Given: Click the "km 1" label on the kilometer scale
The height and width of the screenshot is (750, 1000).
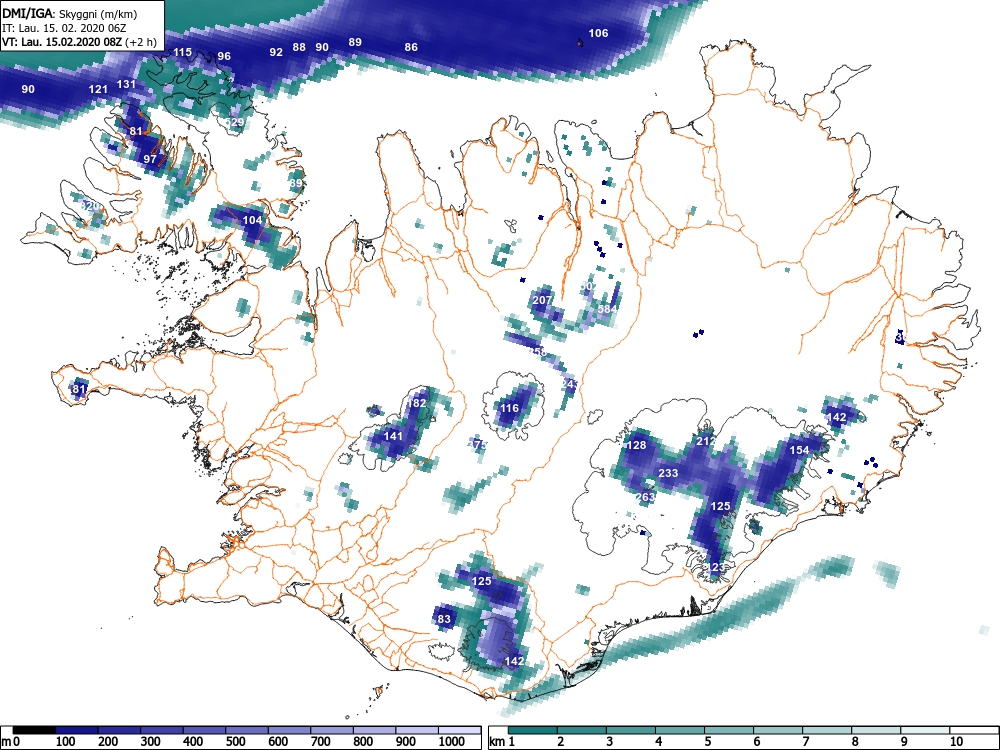Looking at the screenshot, I should tap(502, 742).
